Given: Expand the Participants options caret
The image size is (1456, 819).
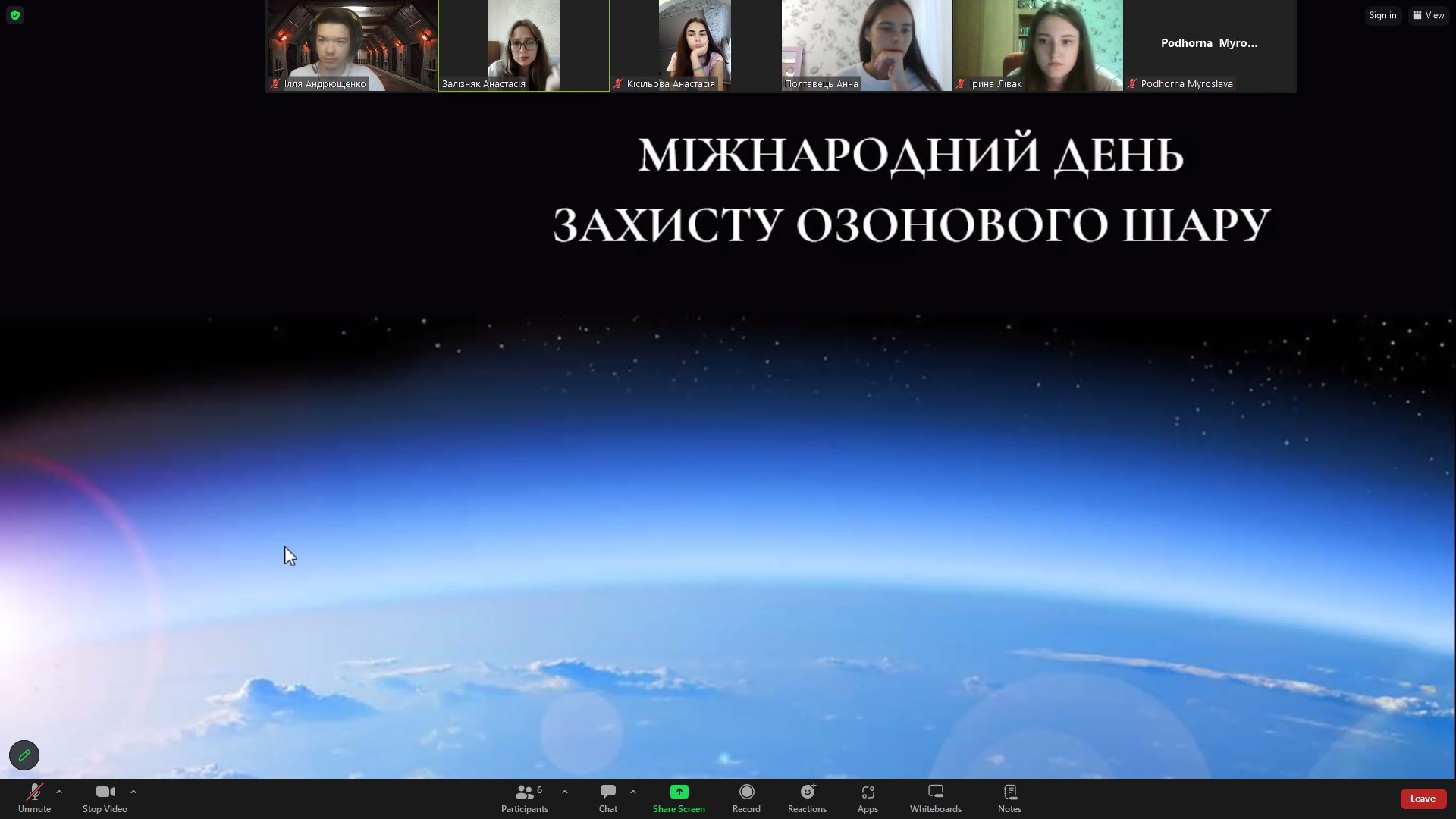Looking at the screenshot, I should (565, 792).
